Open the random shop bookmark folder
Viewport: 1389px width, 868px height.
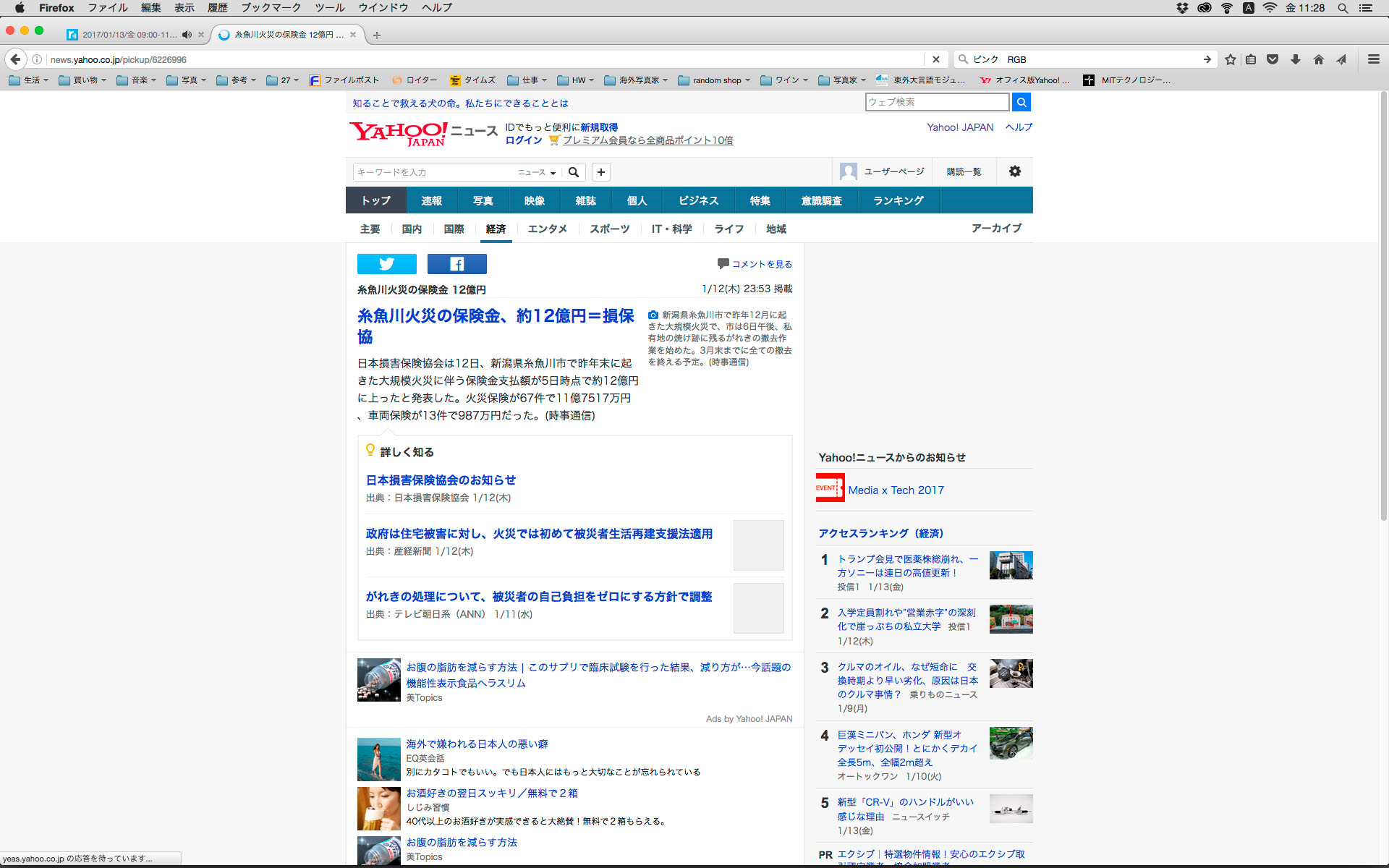[714, 80]
